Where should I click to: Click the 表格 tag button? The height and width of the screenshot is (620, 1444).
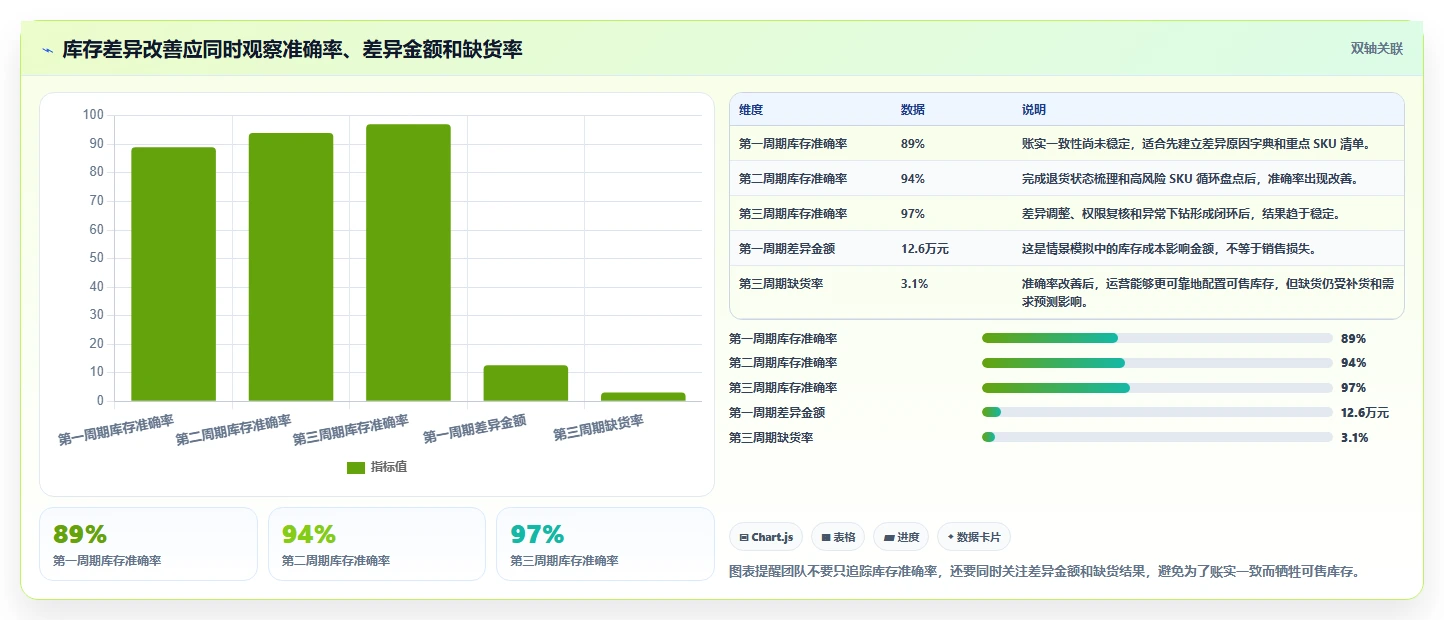tap(838, 537)
